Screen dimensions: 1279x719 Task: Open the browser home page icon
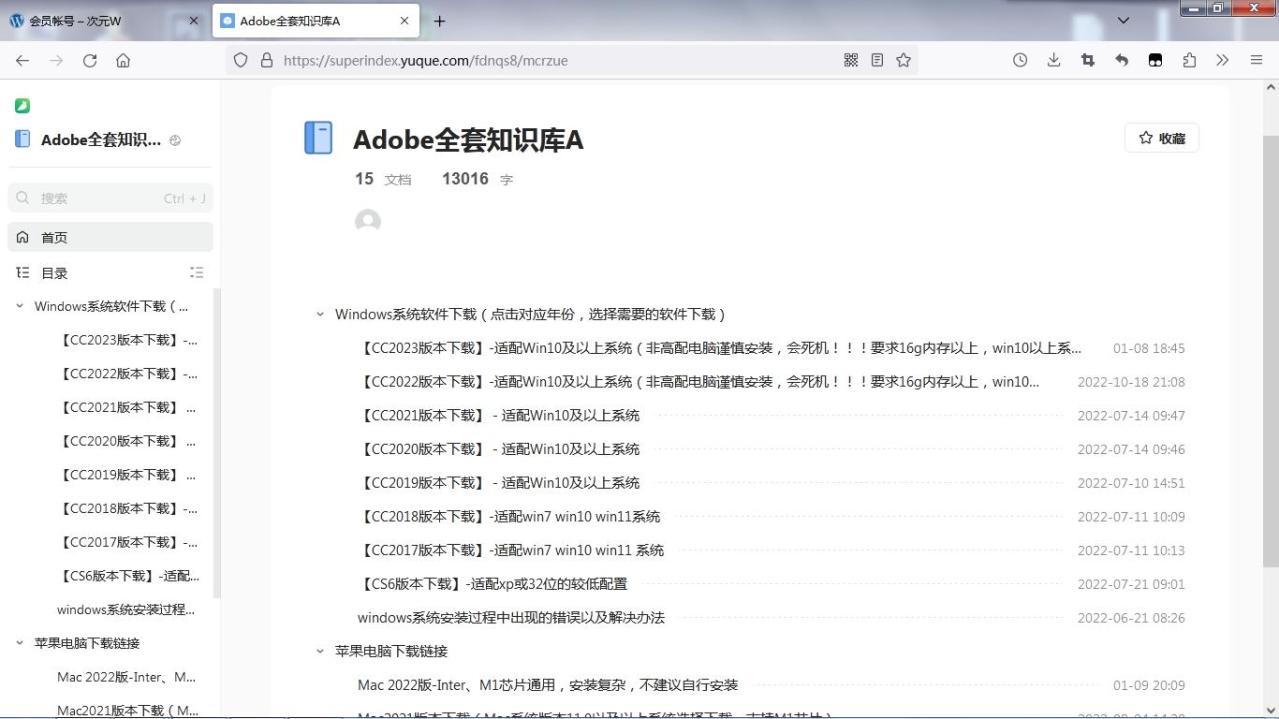pos(123,60)
